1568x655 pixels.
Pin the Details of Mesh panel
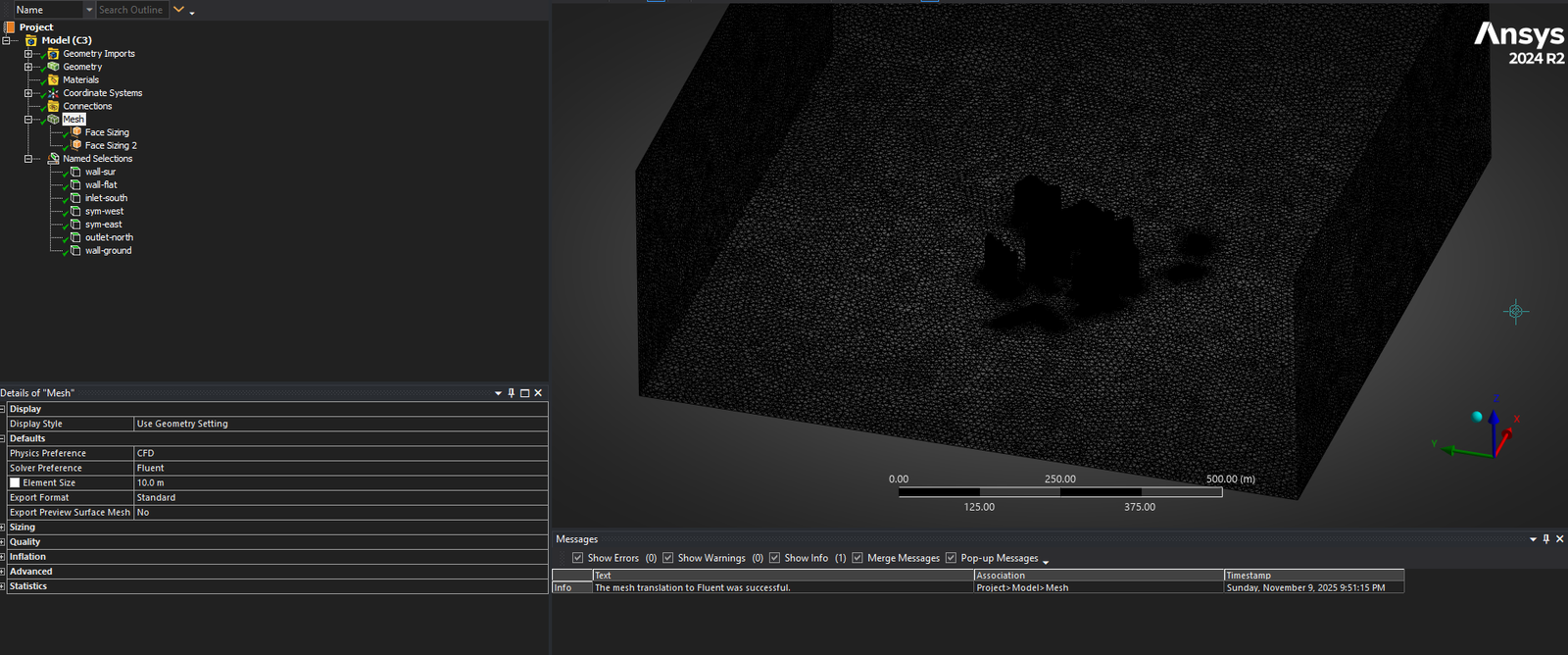coord(512,393)
